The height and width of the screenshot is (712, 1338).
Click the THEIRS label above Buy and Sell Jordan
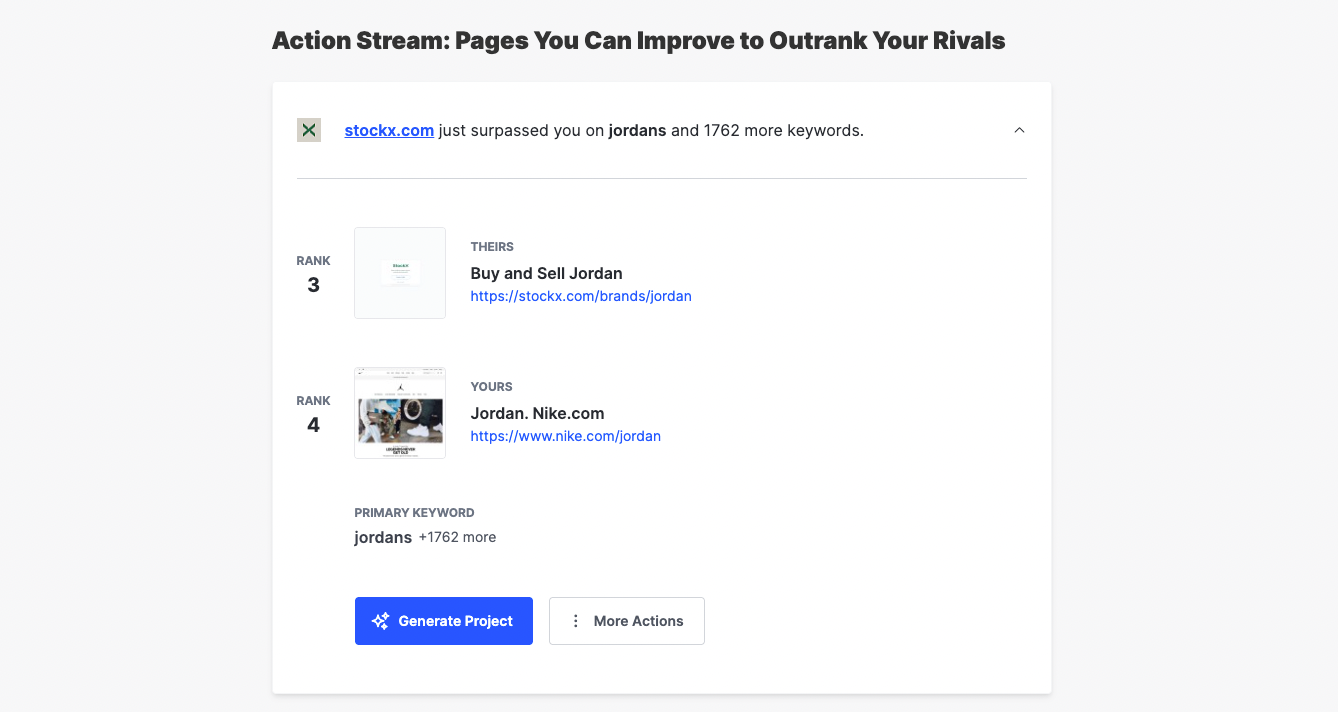(492, 246)
